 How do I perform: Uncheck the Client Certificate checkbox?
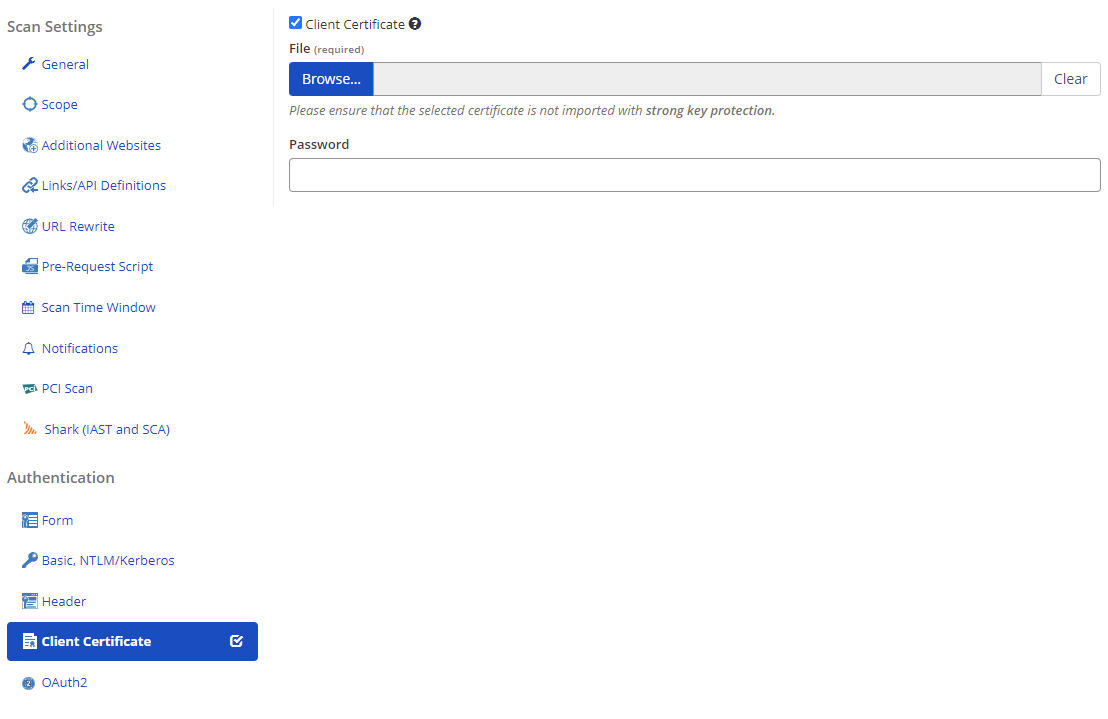[295, 21]
